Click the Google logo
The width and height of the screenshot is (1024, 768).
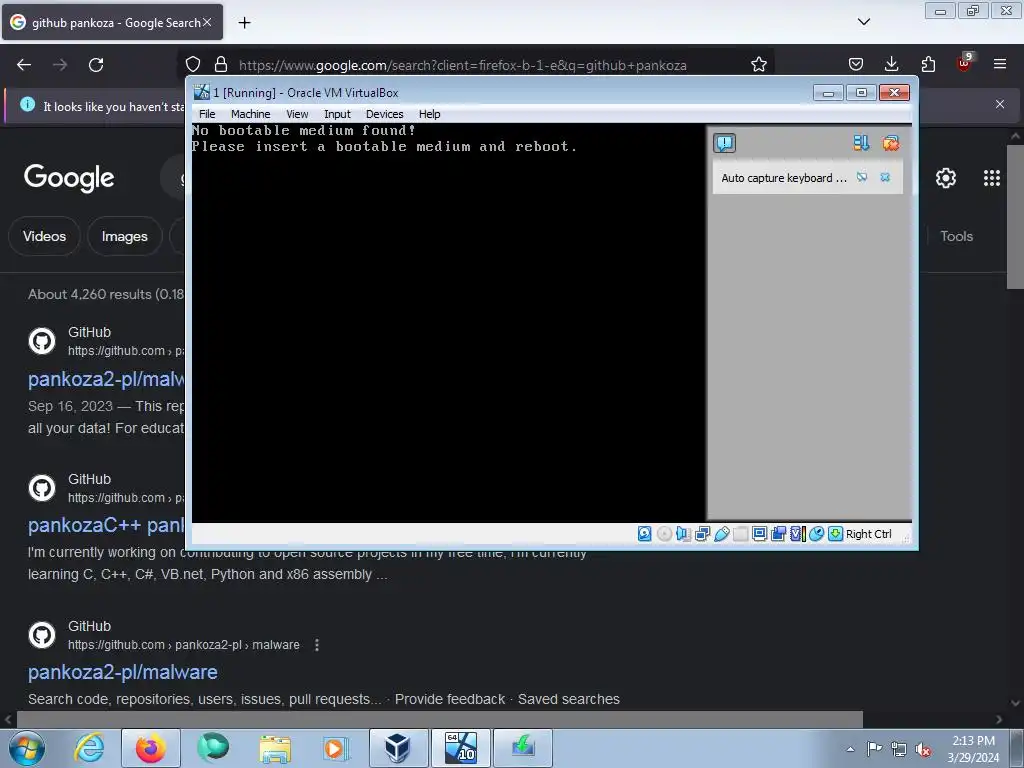click(69, 178)
